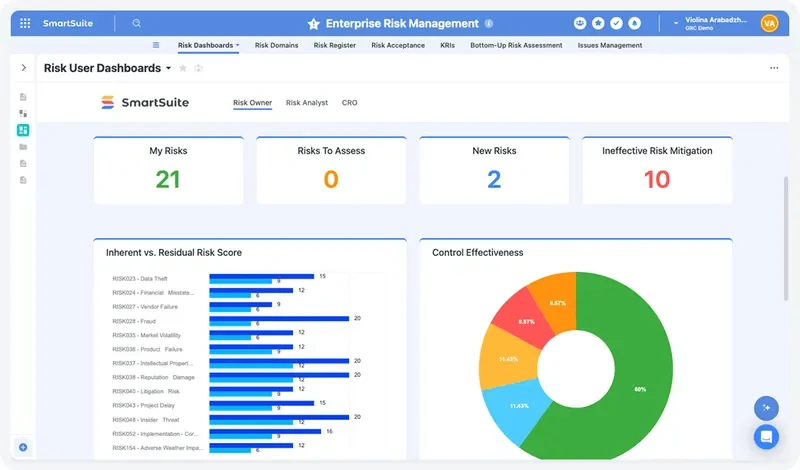Select the folder icon in left sidebar
The image size is (800, 470).
[23, 147]
